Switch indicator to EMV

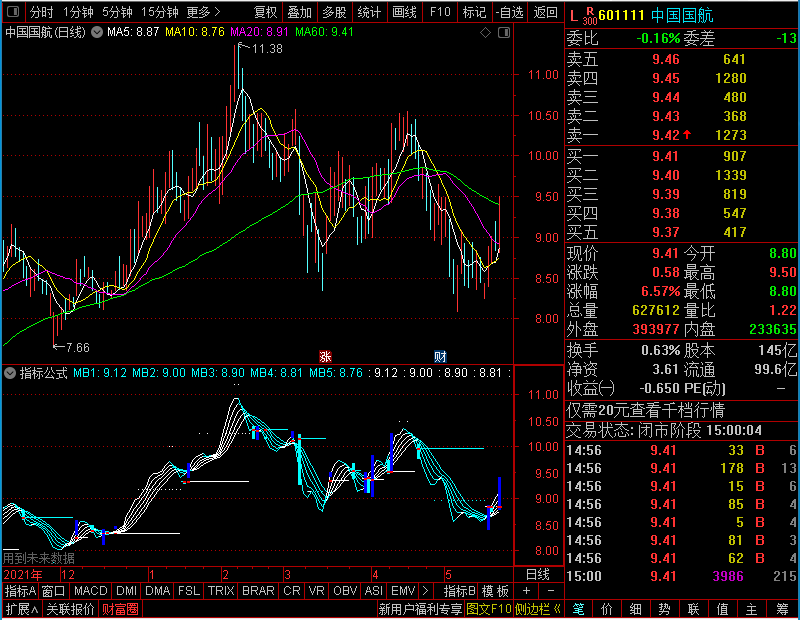(x=403, y=591)
